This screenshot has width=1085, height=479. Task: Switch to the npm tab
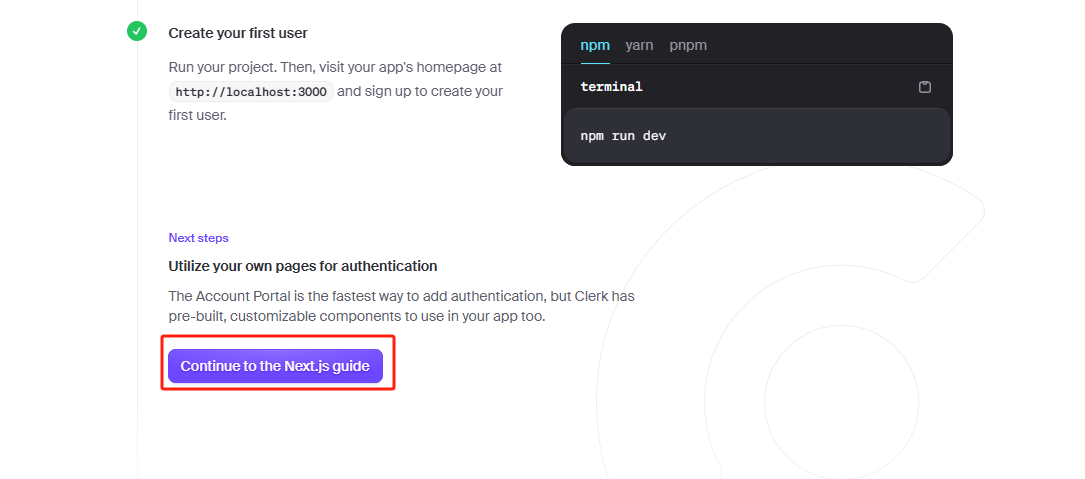coord(595,45)
